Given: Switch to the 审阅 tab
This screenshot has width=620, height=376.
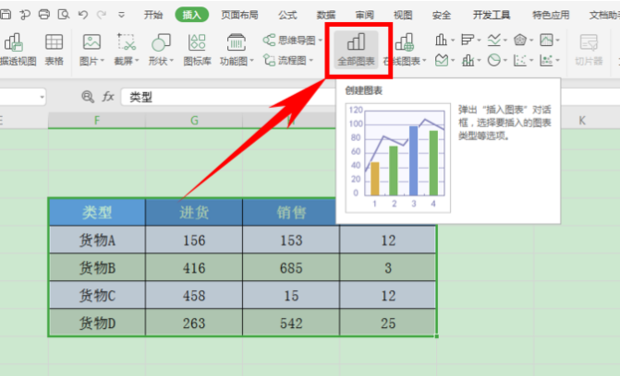Looking at the screenshot, I should click(364, 15).
